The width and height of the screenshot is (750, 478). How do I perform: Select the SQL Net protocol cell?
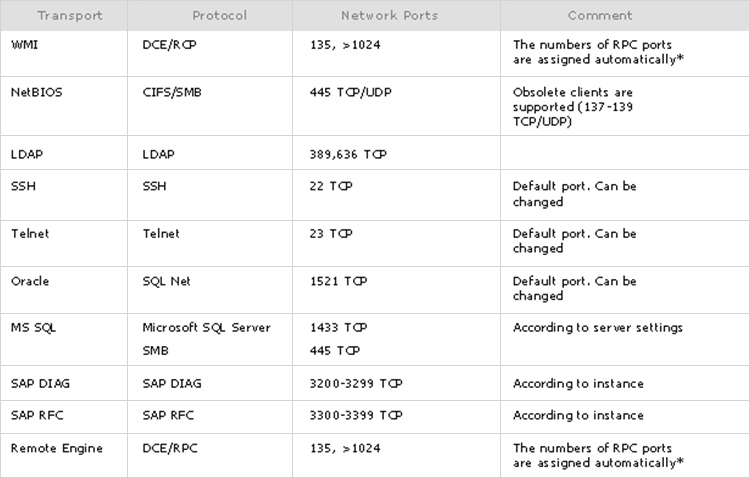tap(210, 290)
